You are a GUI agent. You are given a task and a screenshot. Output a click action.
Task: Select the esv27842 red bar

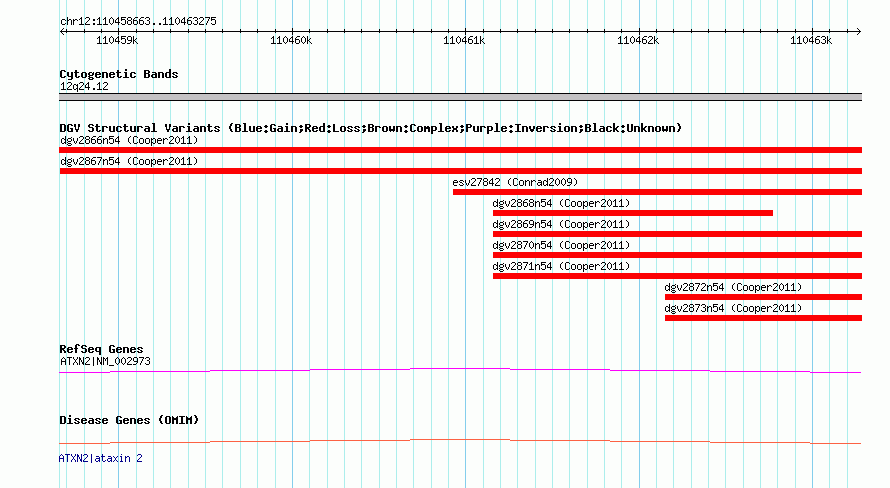point(657,192)
